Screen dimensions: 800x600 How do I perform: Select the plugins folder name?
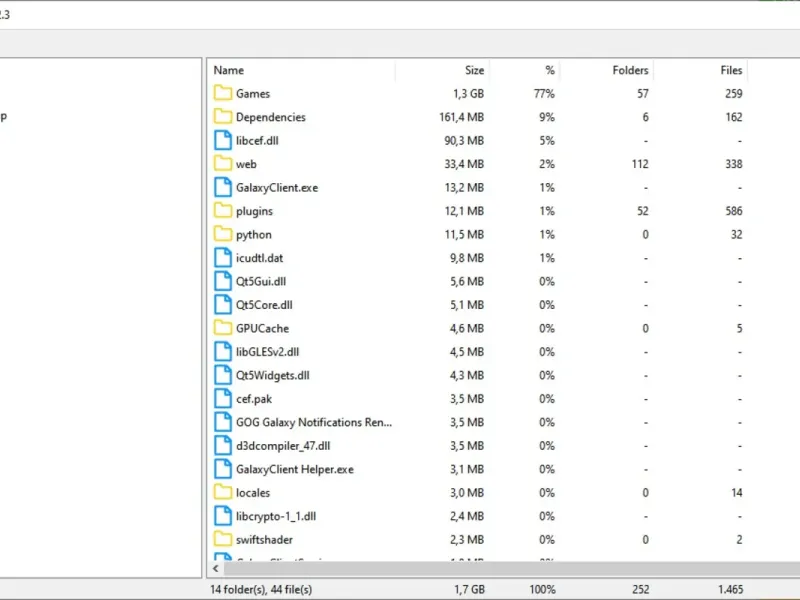pyautogui.click(x=255, y=211)
